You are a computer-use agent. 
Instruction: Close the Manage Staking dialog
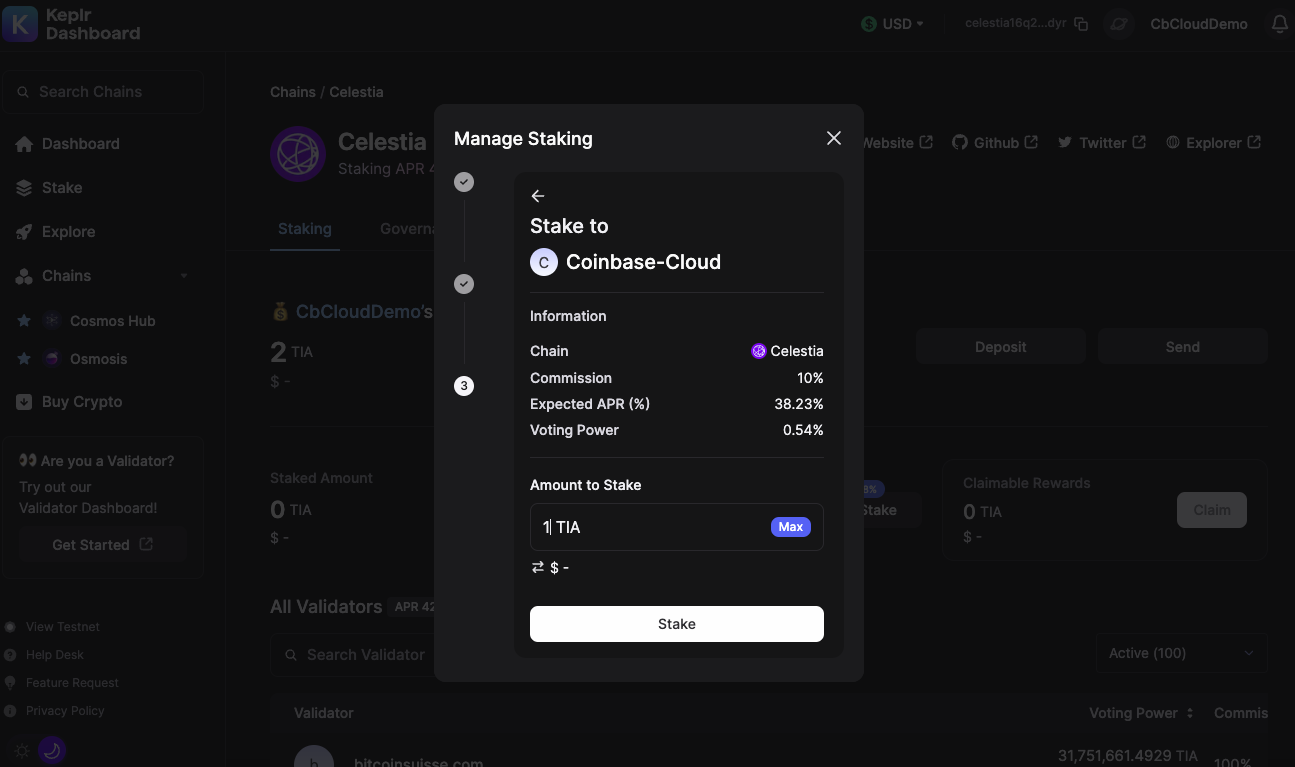(x=833, y=138)
